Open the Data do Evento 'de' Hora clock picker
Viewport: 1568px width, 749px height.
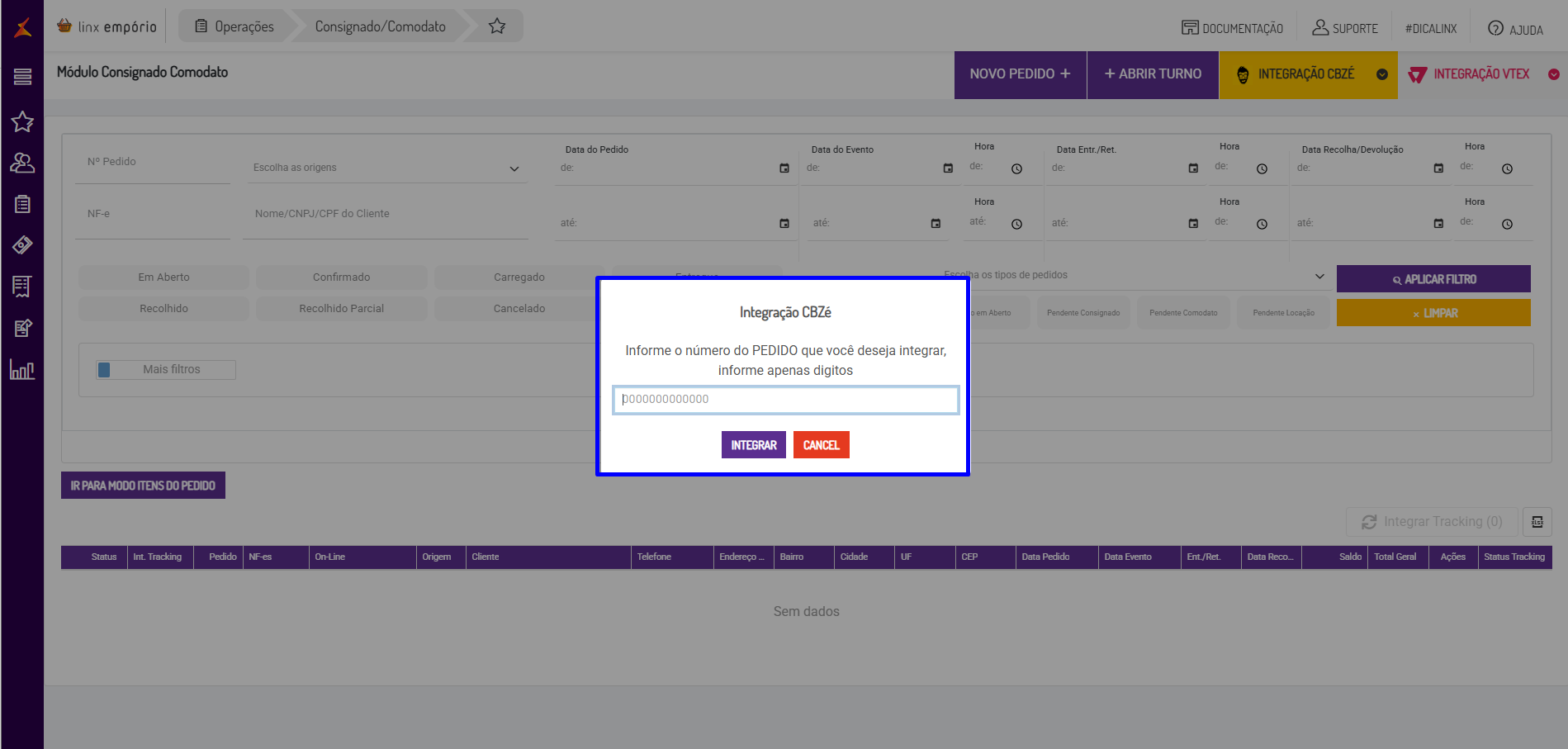click(1017, 169)
